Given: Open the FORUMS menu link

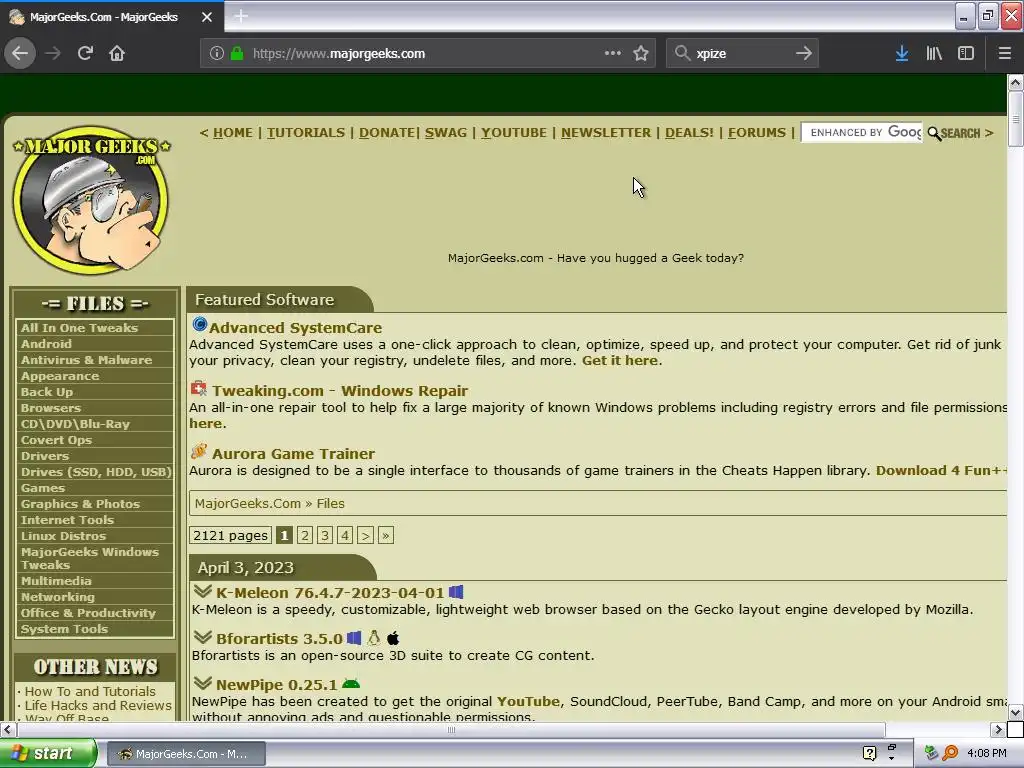Looking at the screenshot, I should (x=757, y=133).
